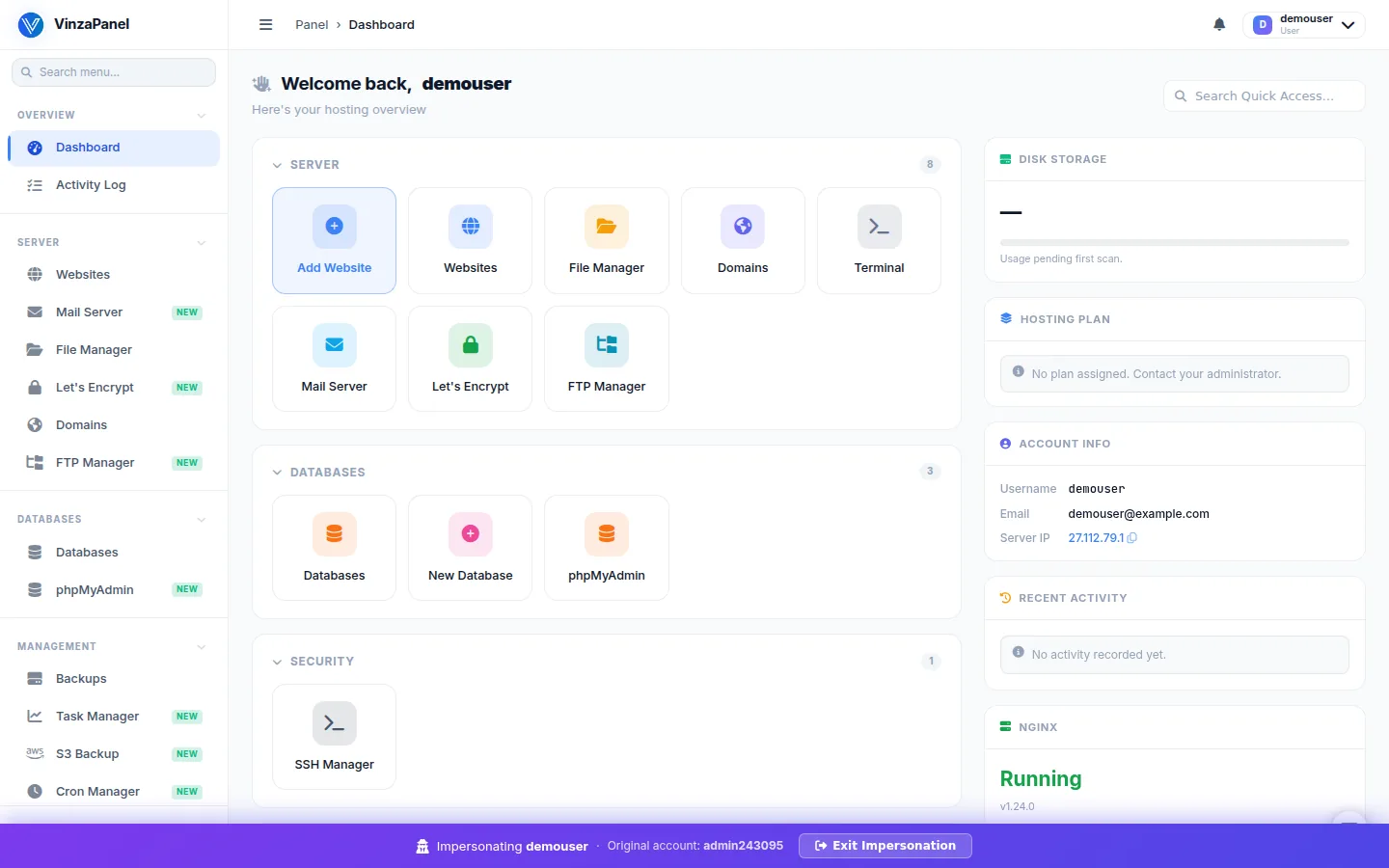Screen dimensions: 1389x868
Task: Open the SSH Manager card
Action: point(334,737)
